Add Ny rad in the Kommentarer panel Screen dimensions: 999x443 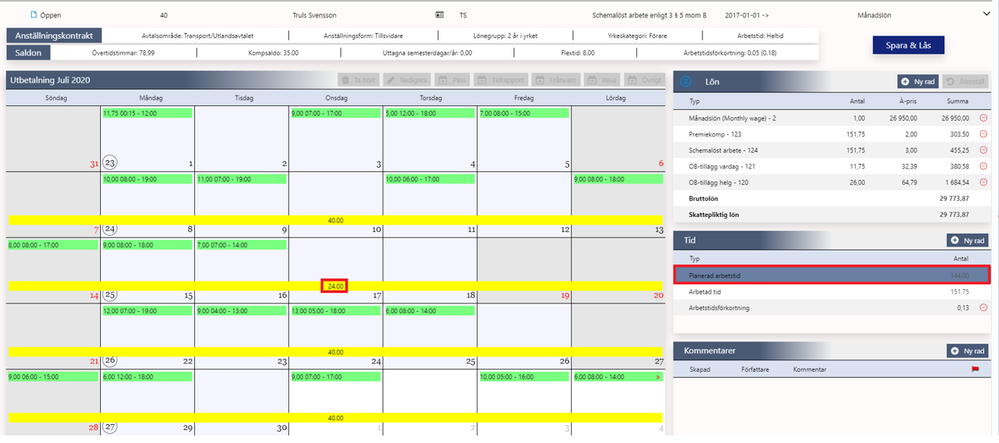point(968,351)
